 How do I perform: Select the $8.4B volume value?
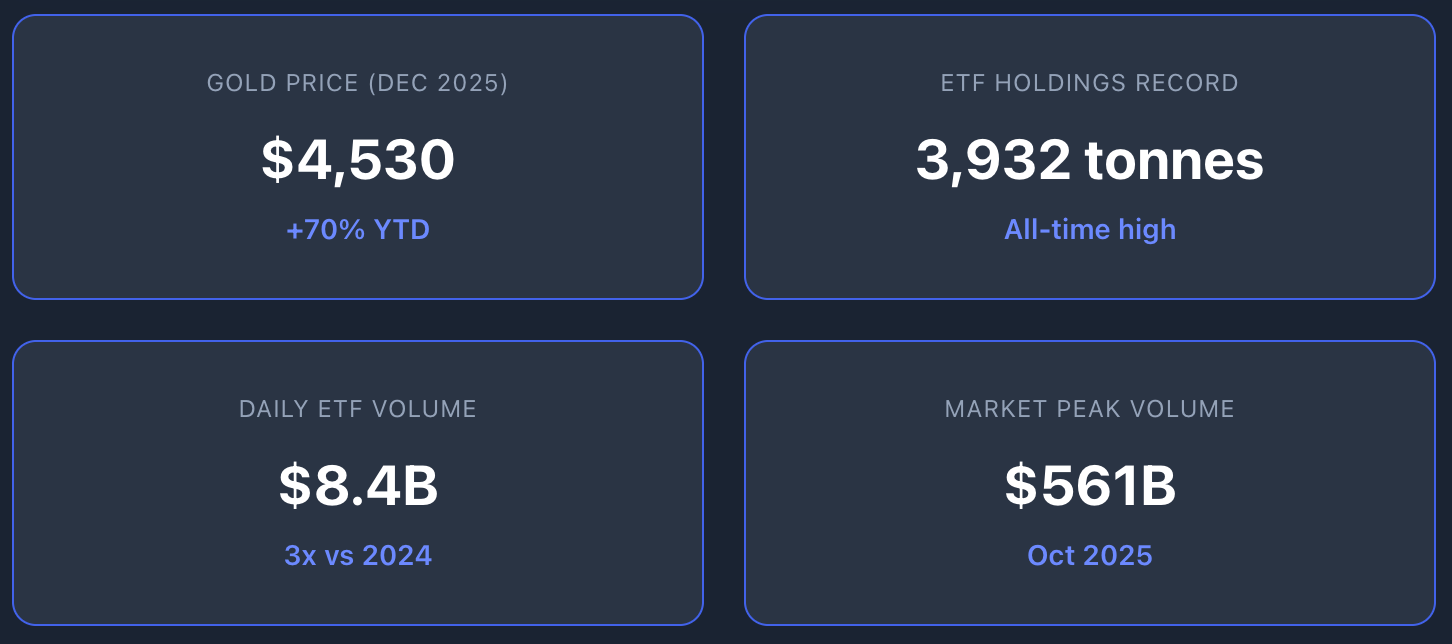click(357, 486)
